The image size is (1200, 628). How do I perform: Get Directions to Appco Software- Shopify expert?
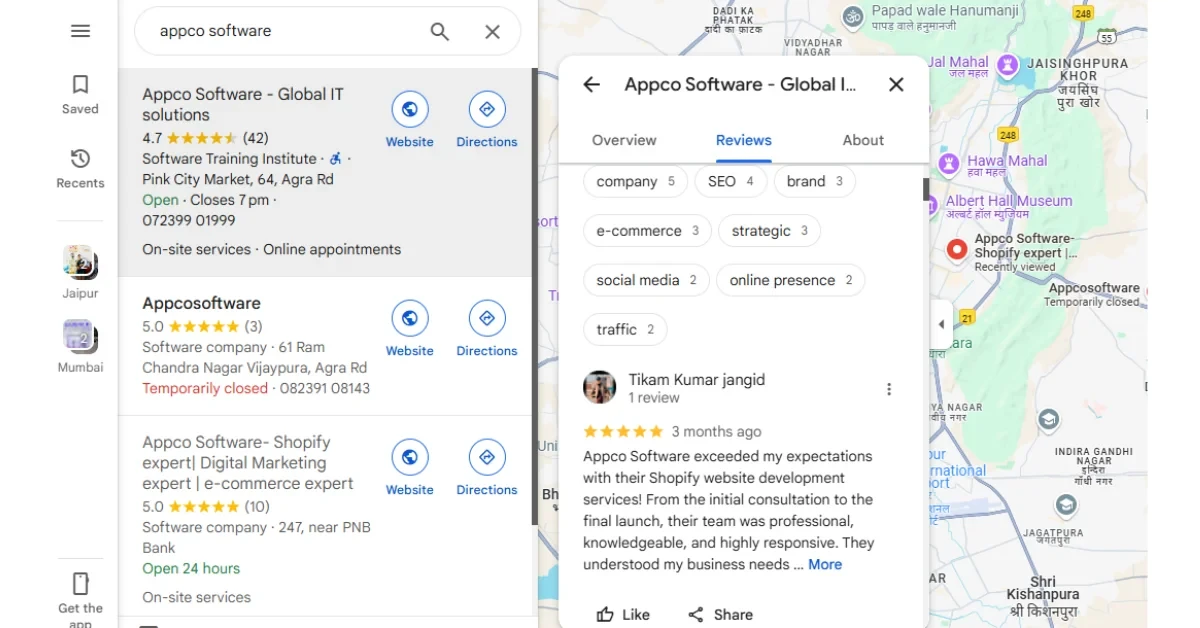(x=487, y=457)
